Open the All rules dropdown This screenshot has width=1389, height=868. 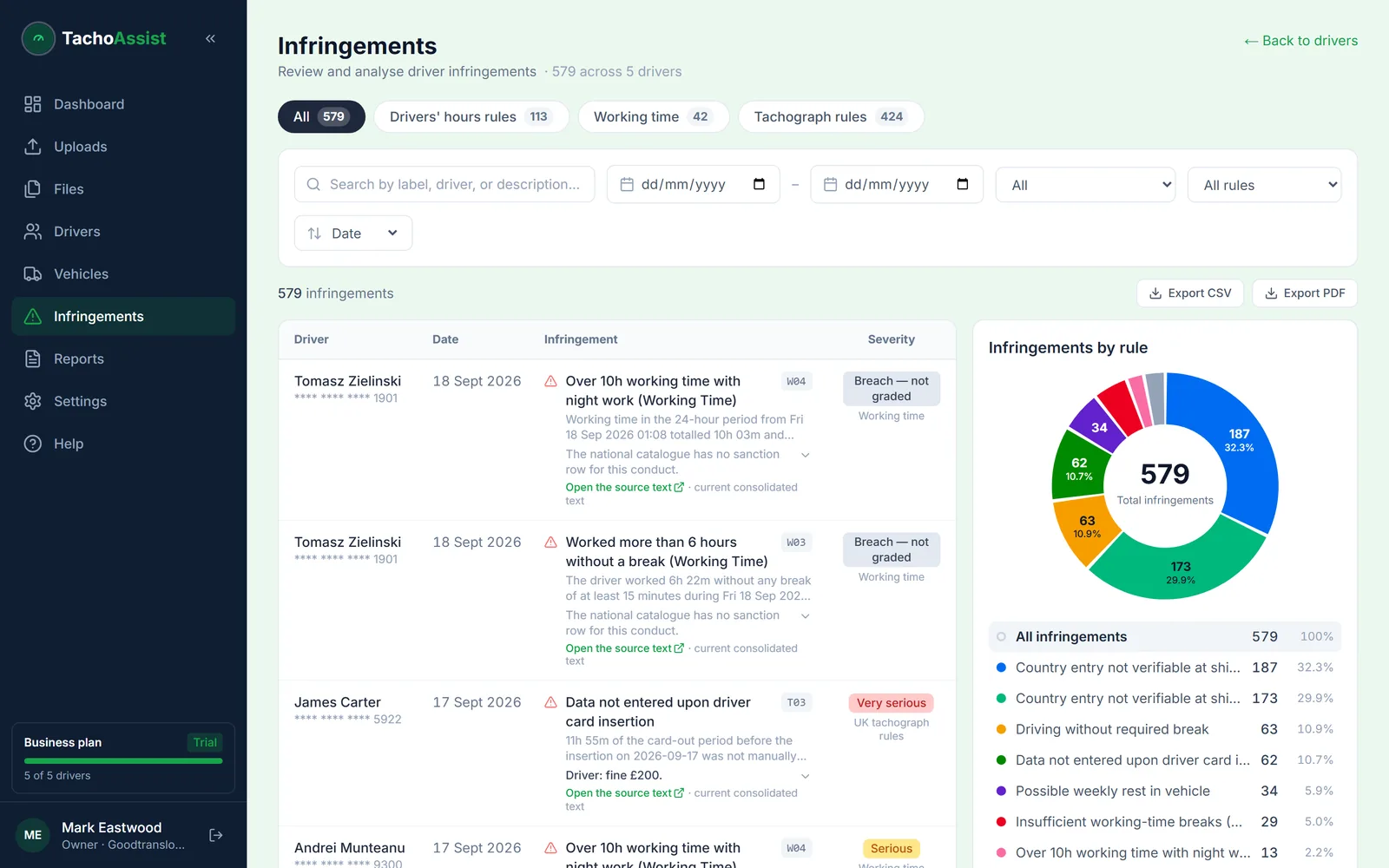coord(1264,185)
